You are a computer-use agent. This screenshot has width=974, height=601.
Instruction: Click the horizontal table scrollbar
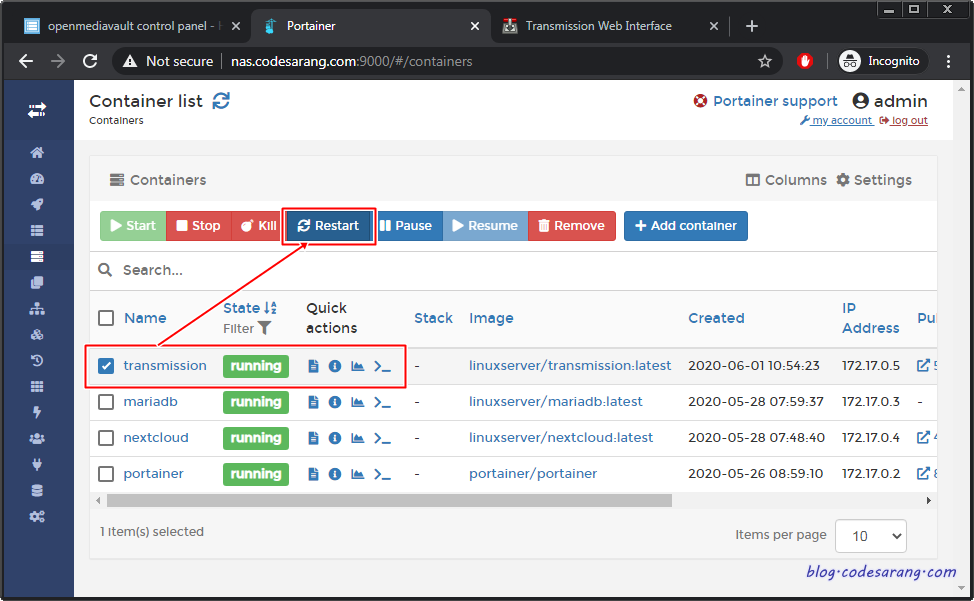(389, 500)
